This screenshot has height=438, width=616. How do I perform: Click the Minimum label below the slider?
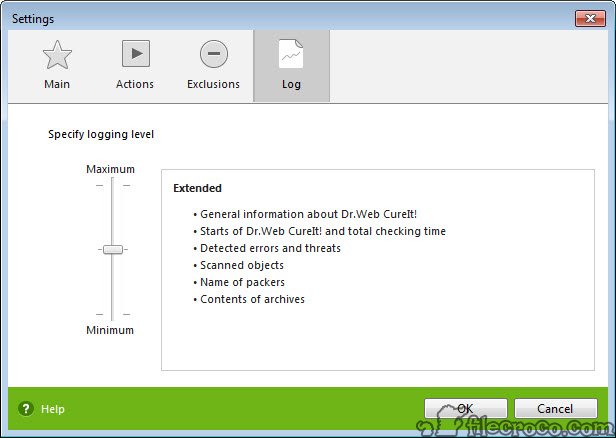pyautogui.click(x=110, y=330)
